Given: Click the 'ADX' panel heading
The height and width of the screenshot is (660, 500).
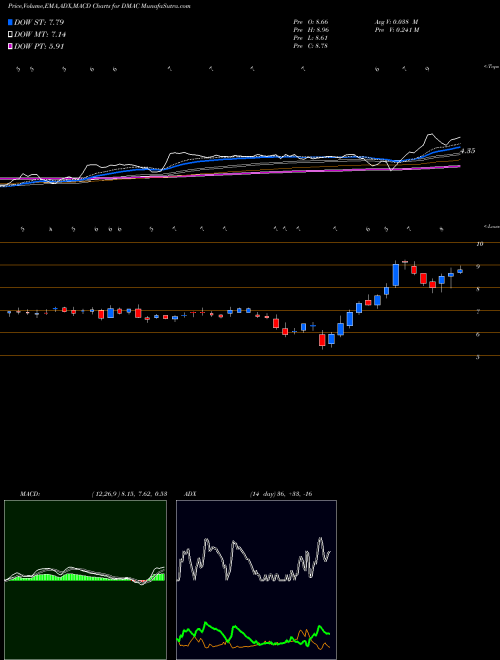Looking at the screenshot, I should click(x=191, y=494).
